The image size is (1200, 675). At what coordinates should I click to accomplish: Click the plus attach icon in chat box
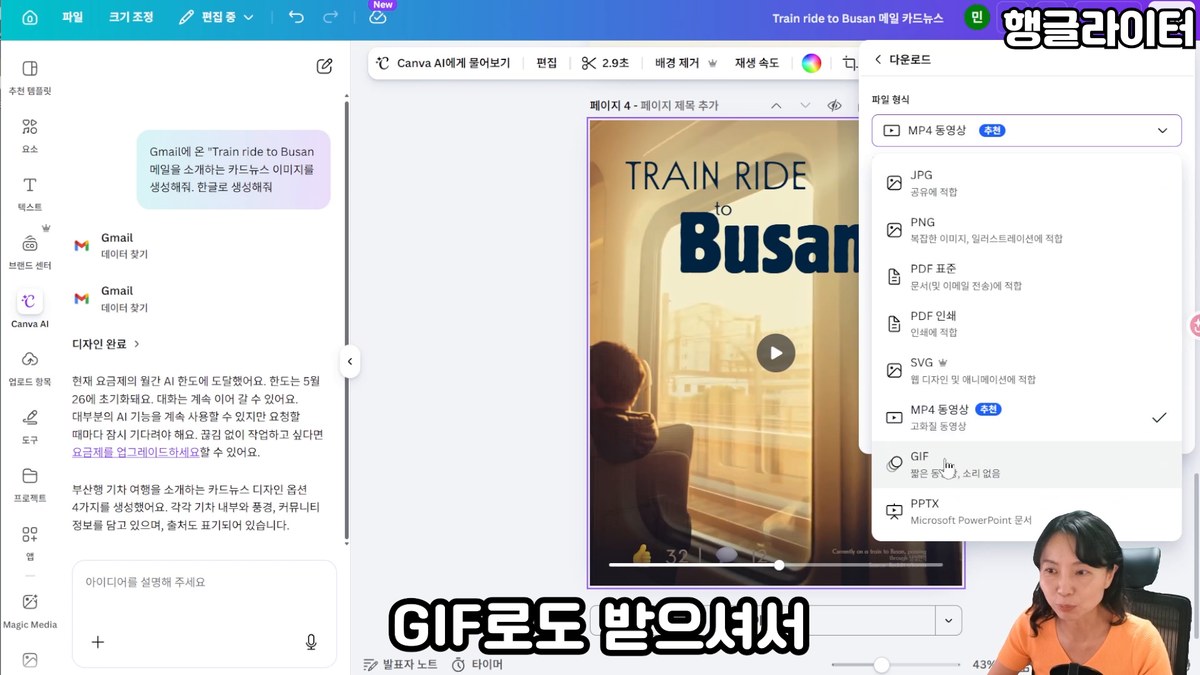click(98, 642)
